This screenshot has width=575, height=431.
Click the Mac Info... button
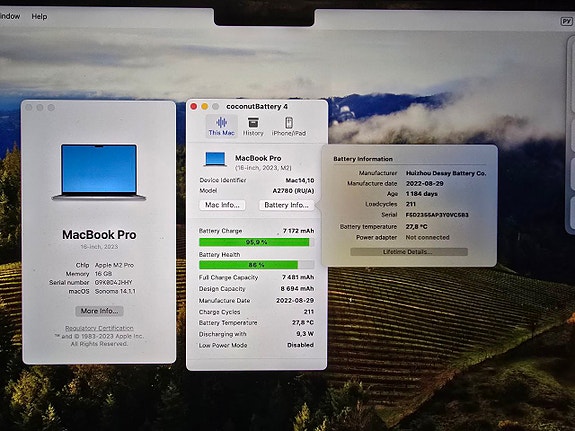click(x=222, y=205)
